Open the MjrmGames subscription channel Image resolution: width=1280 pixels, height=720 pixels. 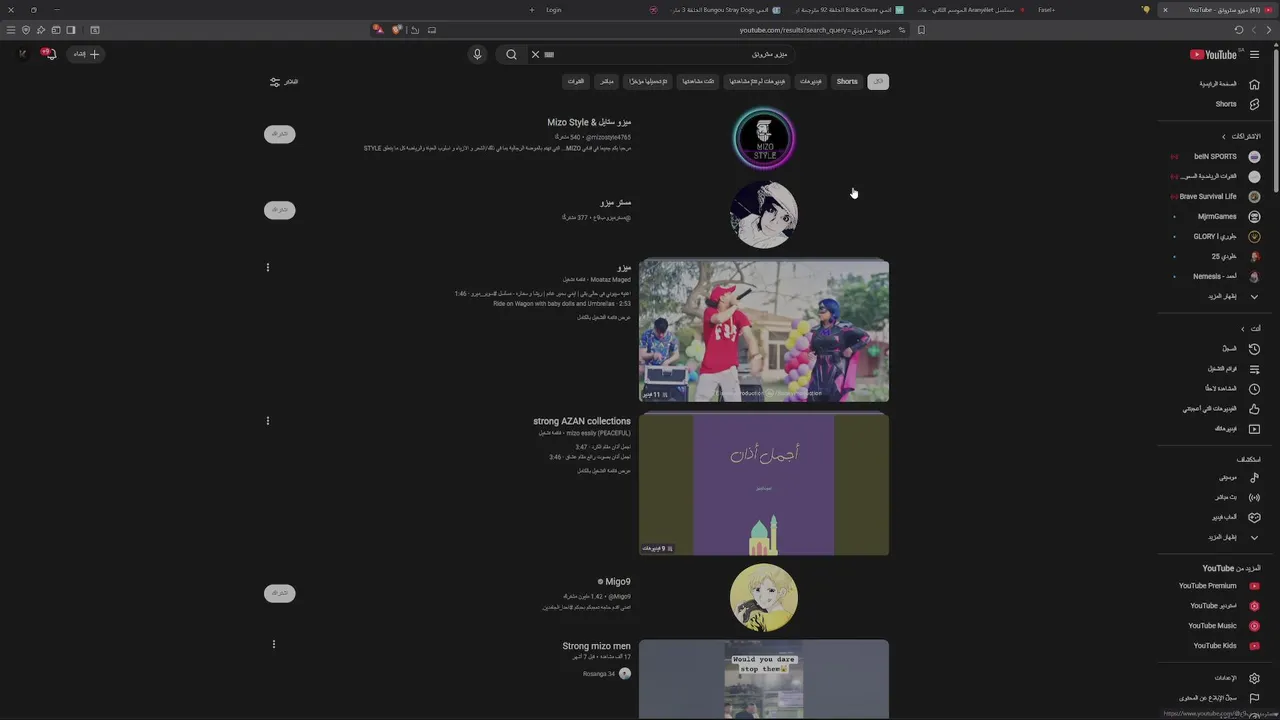[1219, 216]
